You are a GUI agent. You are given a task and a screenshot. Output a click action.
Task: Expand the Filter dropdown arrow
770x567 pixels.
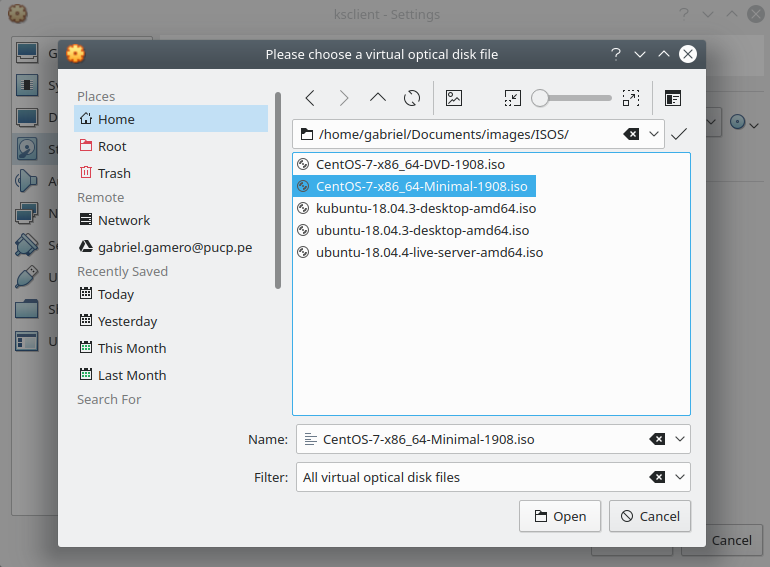(x=680, y=477)
